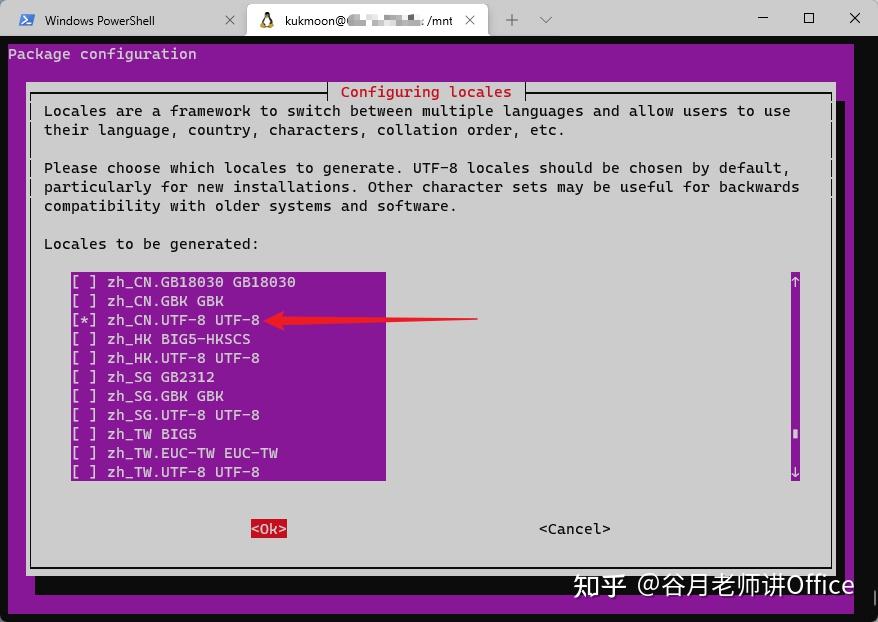Close the Windows PowerShell tab
Viewport: 878px width, 622px height.
point(231,20)
